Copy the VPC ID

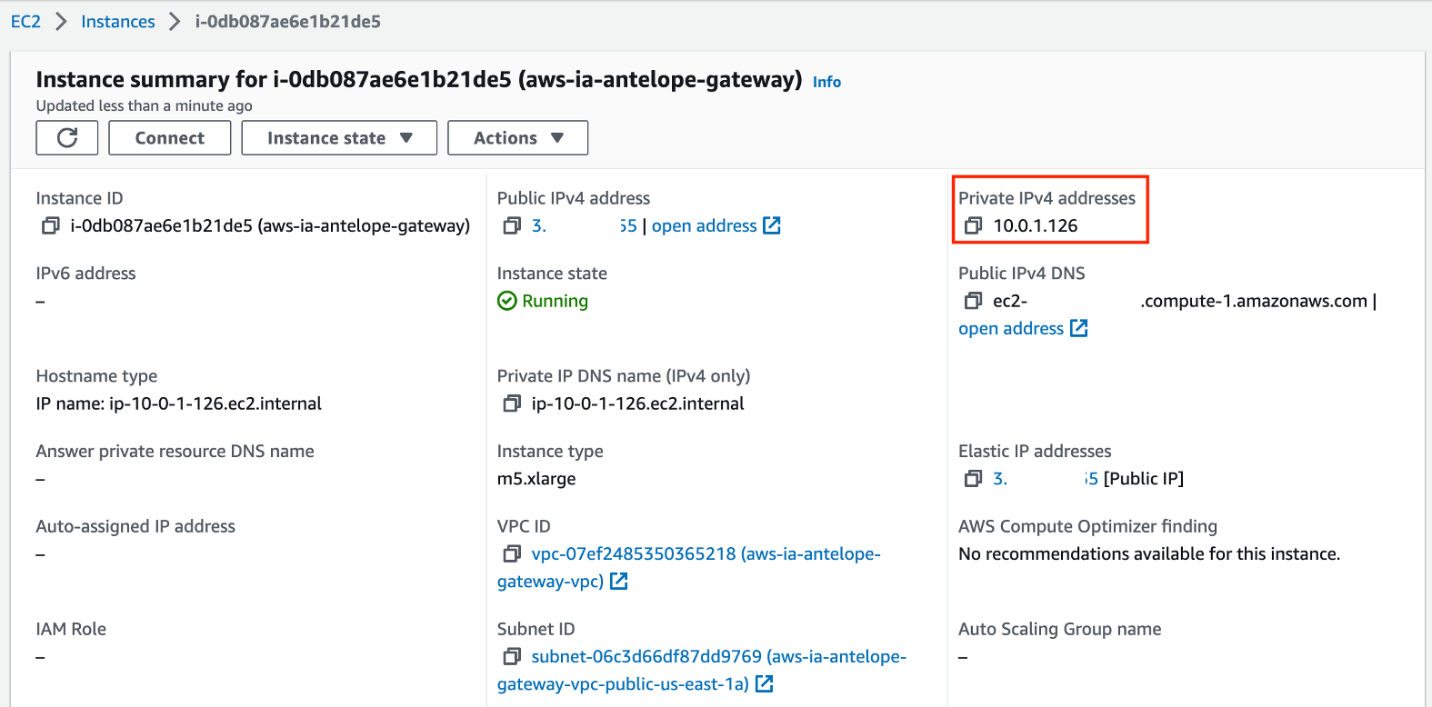[511, 553]
